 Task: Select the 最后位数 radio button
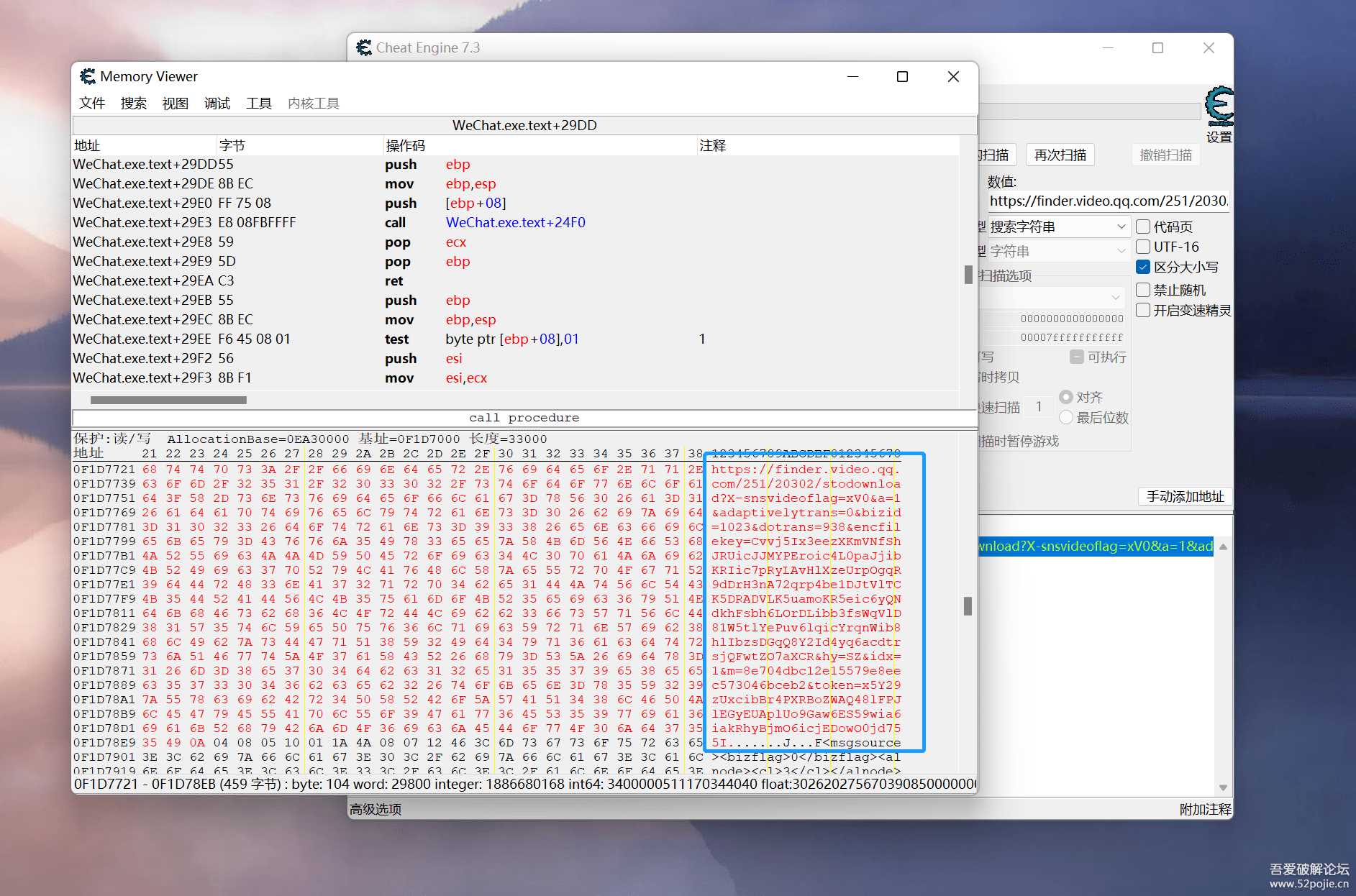point(1066,417)
